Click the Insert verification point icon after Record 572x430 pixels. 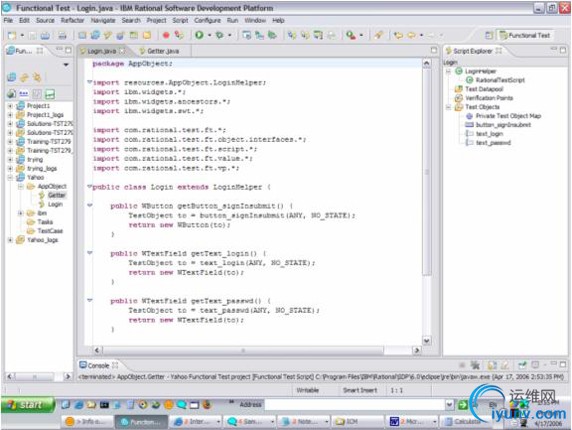(x=179, y=35)
